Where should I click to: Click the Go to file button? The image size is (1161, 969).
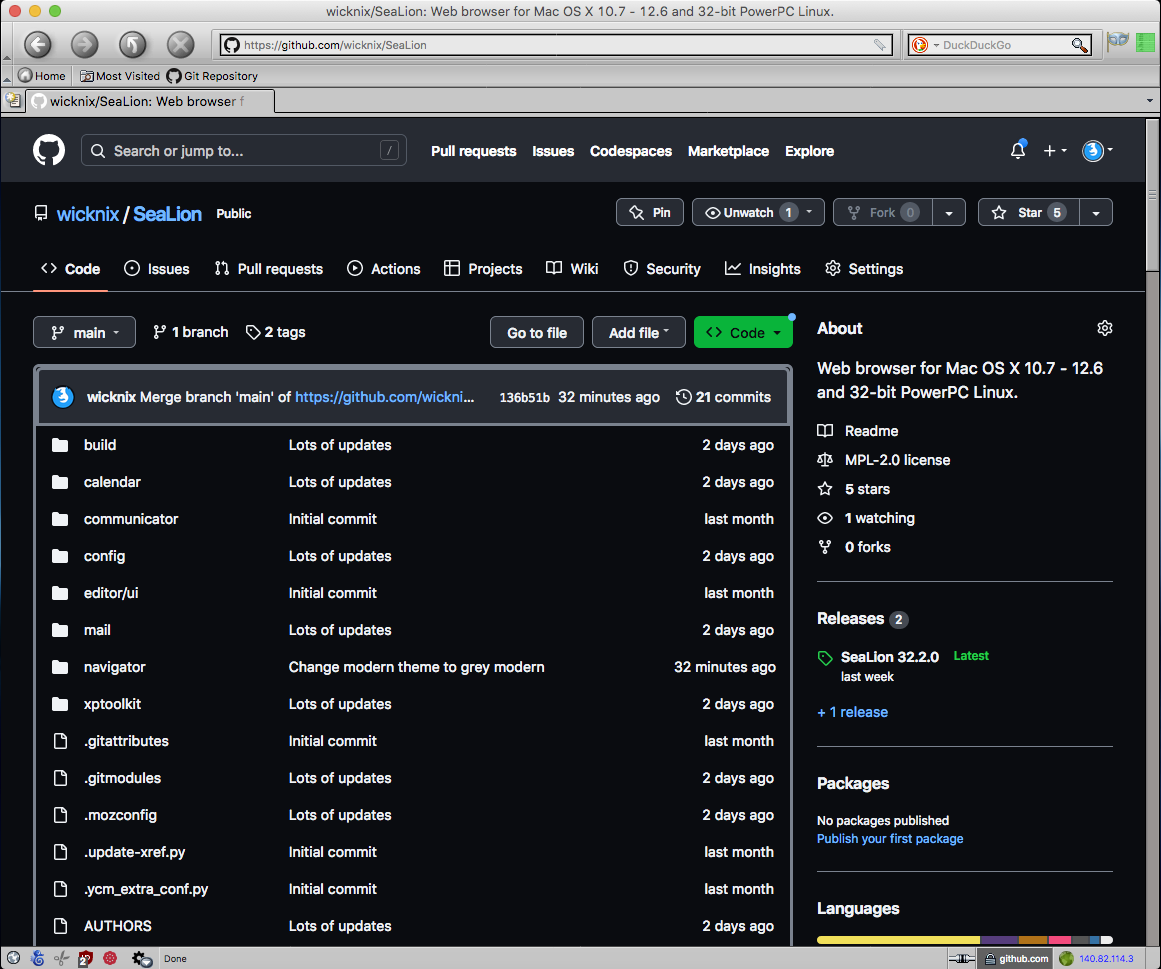coord(537,332)
